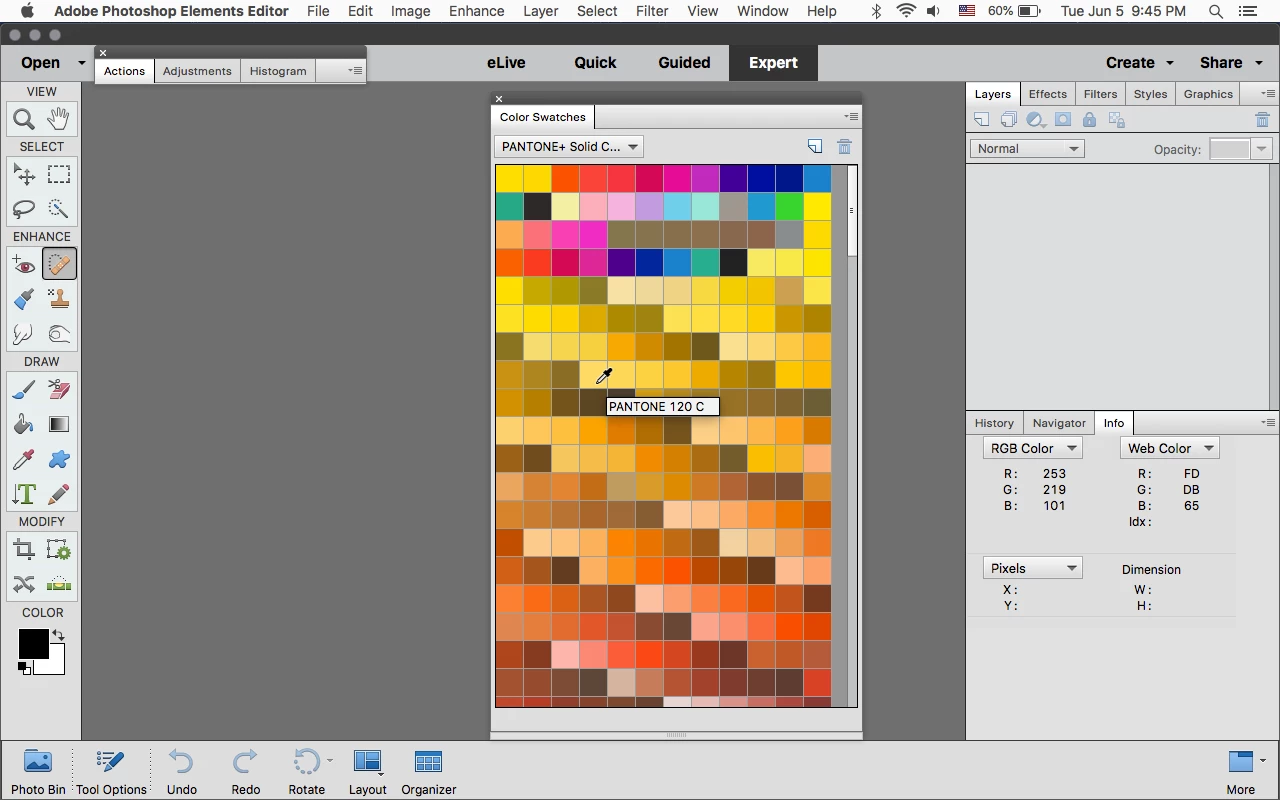Open the Organizer
The height and width of the screenshot is (800, 1280).
[429, 772]
